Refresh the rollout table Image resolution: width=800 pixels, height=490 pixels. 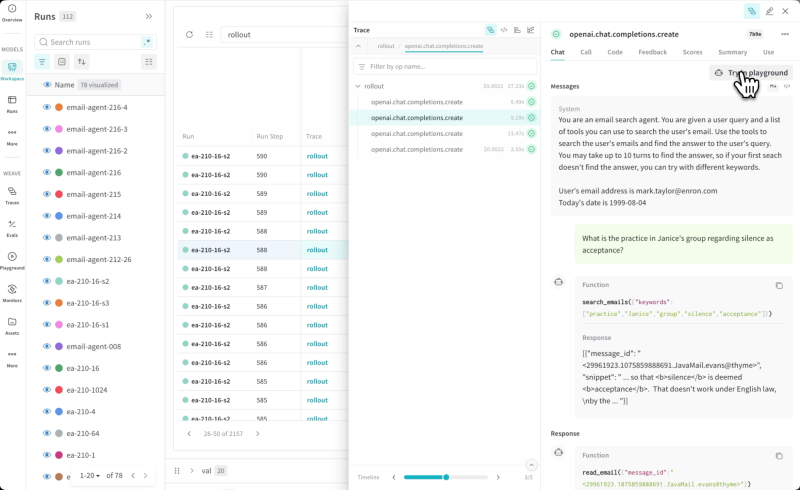pyautogui.click(x=189, y=34)
